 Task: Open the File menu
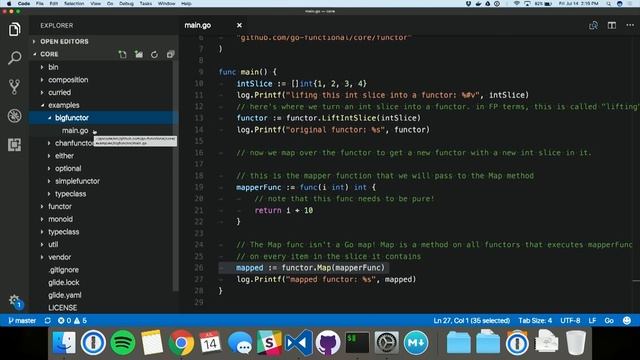pyautogui.click(x=40, y=3)
